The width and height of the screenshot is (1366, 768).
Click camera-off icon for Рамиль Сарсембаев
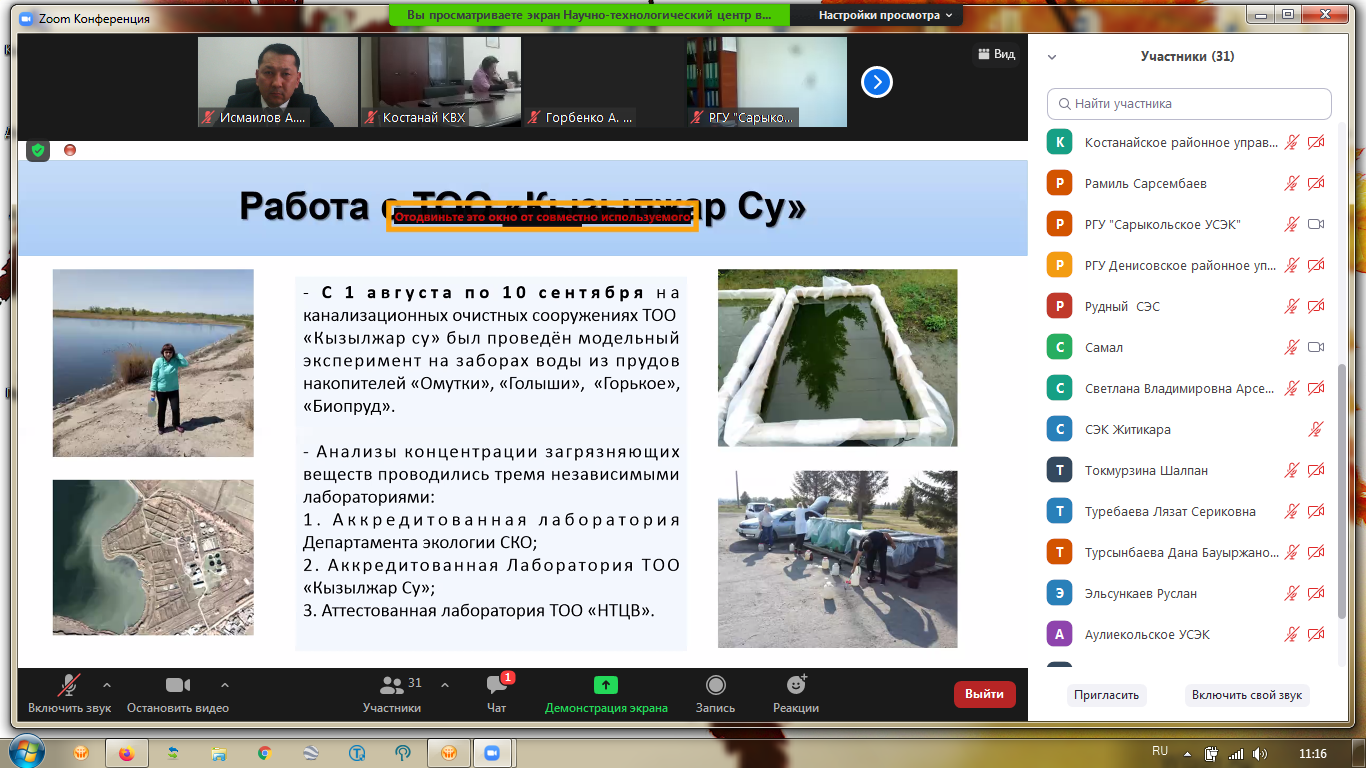pos(1316,183)
